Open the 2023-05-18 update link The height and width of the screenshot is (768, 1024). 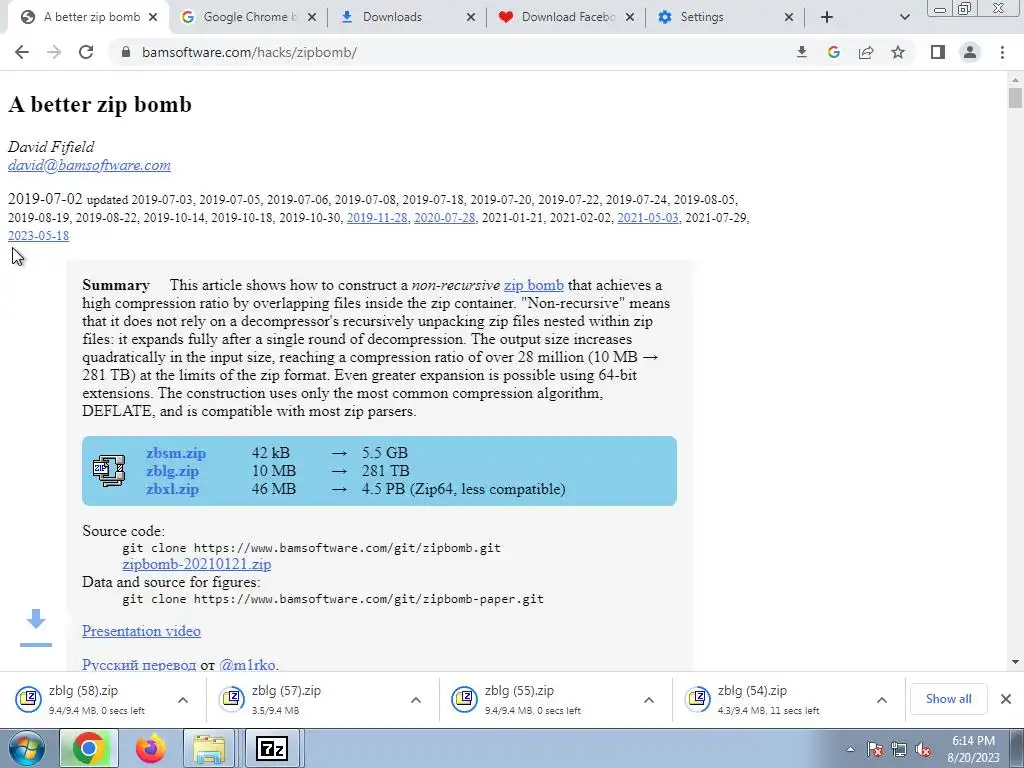(x=39, y=236)
